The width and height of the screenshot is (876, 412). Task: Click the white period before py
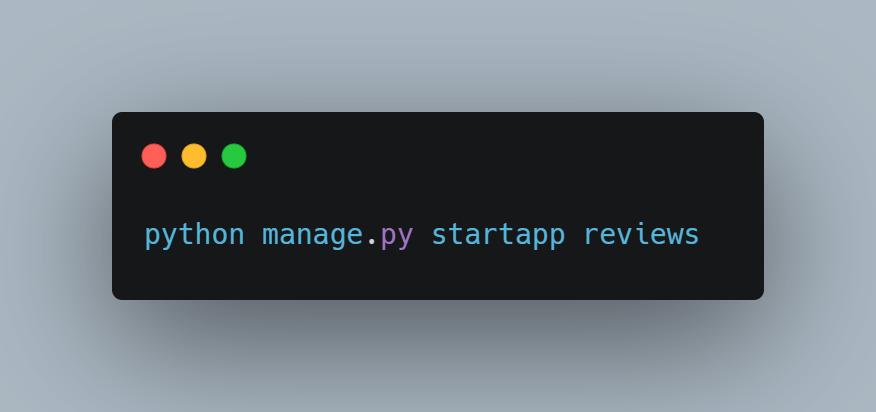coord(372,242)
